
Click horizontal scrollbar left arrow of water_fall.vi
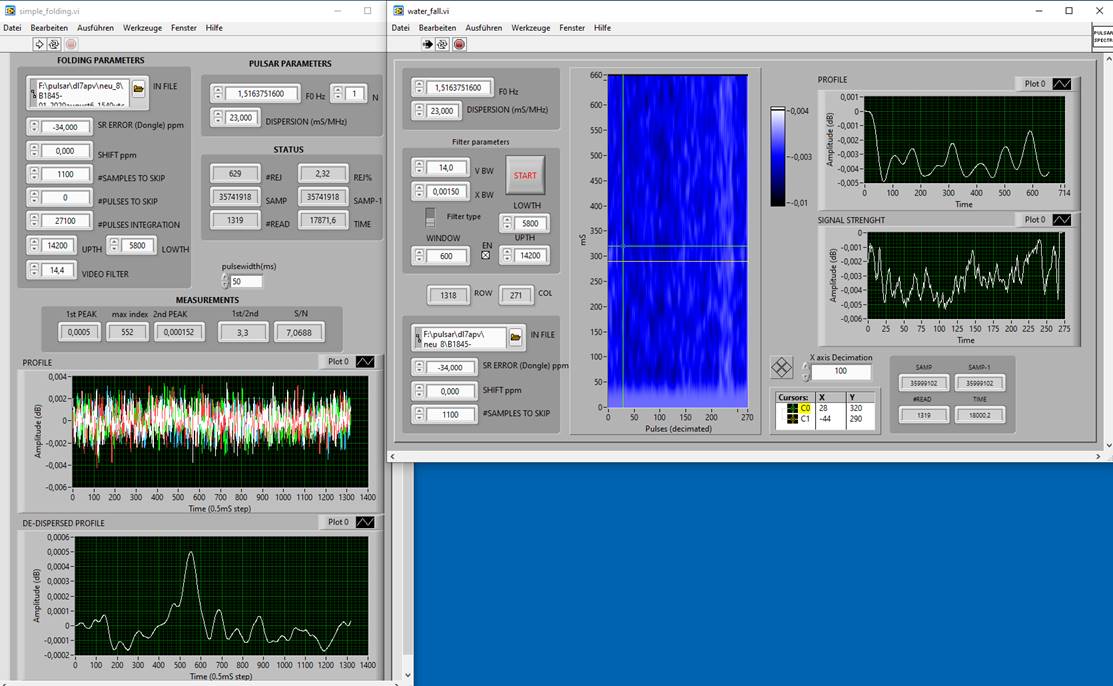(x=393, y=456)
